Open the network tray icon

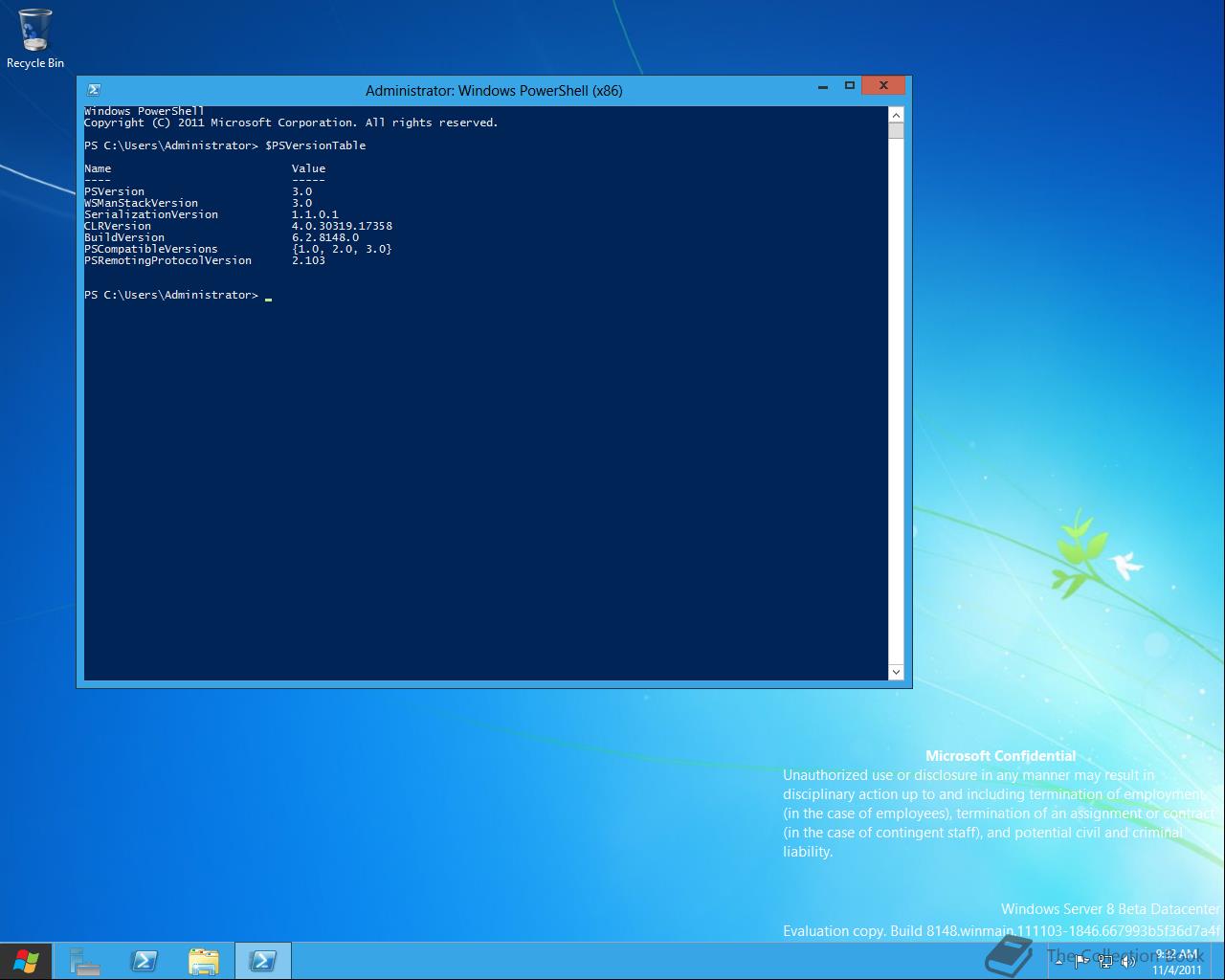1105,962
